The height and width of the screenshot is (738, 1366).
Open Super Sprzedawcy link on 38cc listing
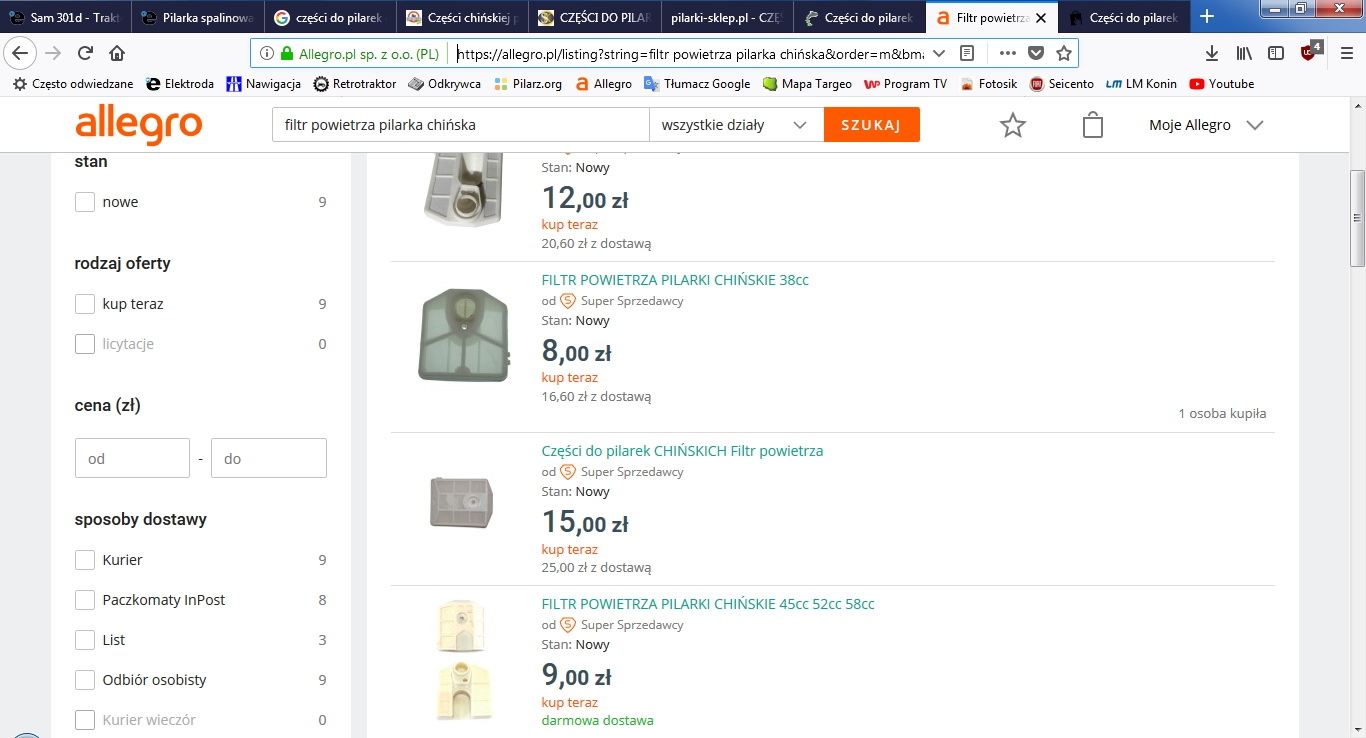632,301
